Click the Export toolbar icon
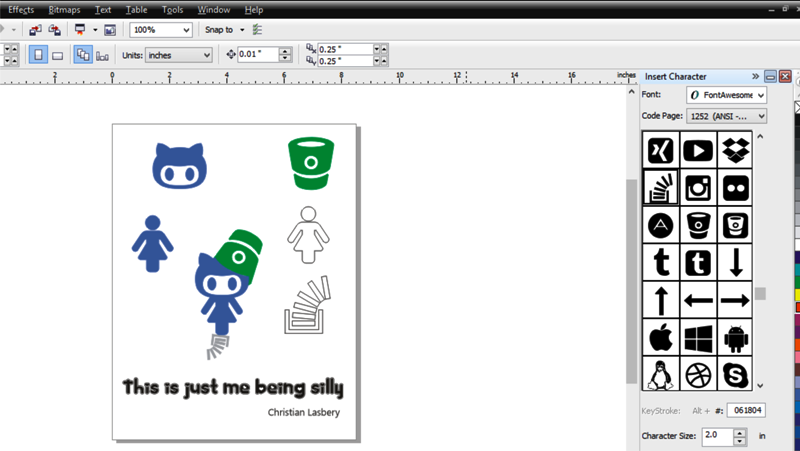800x451 pixels. pos(55,30)
